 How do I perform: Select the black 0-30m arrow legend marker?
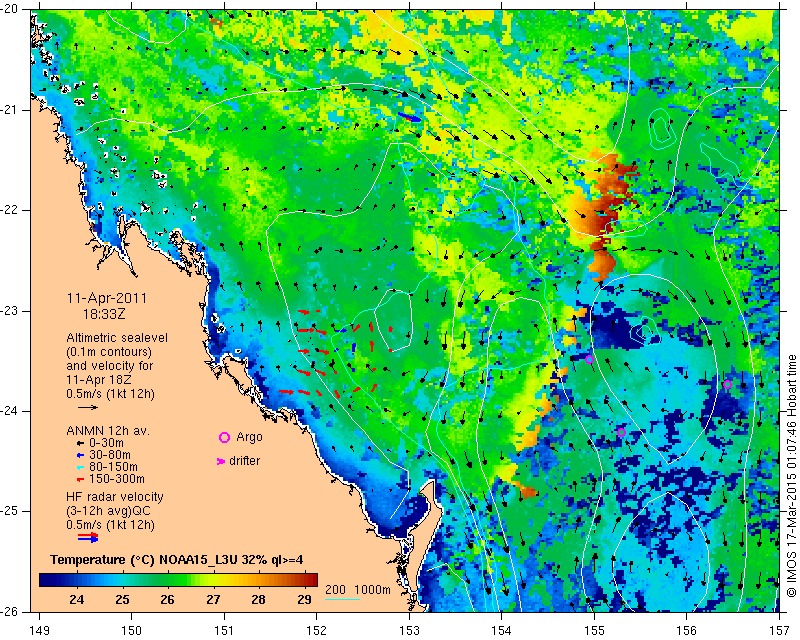point(80,444)
